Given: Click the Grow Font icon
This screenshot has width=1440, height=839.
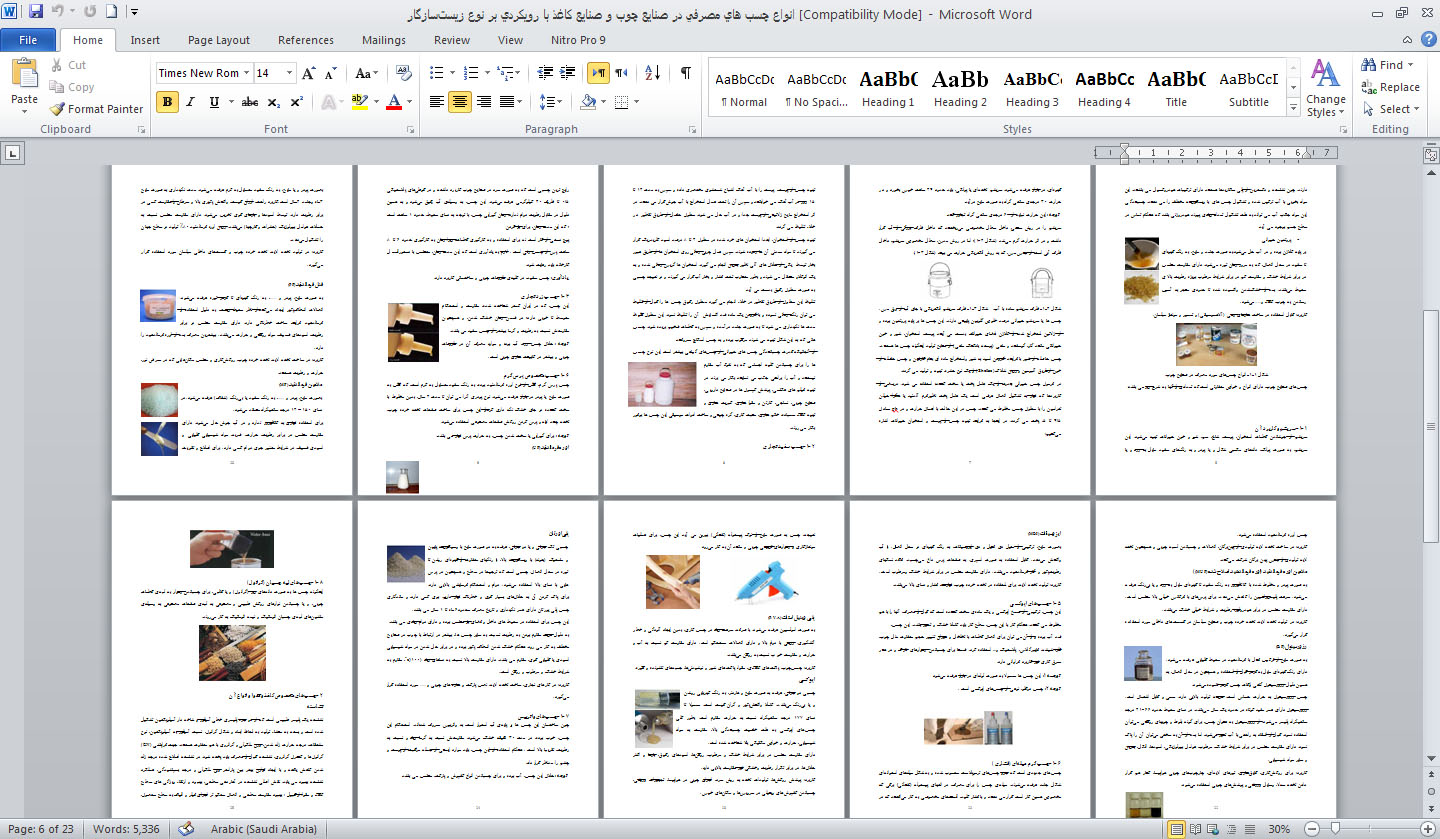Looking at the screenshot, I should point(309,73).
